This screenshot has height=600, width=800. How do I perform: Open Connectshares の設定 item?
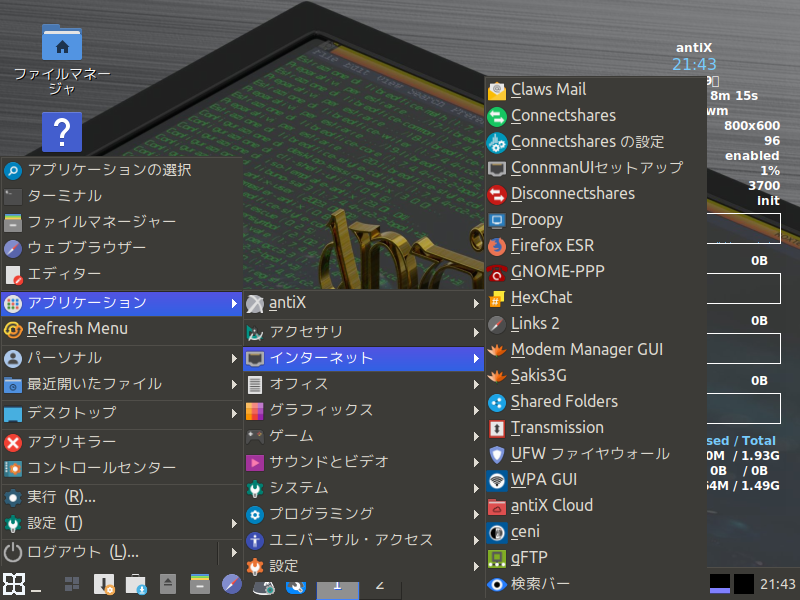click(x=595, y=142)
